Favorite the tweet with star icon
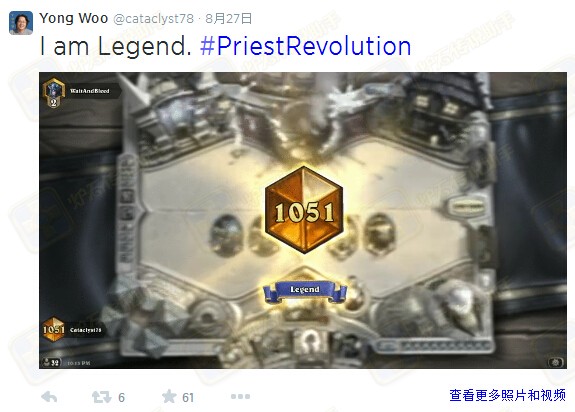Image resolution: width=575 pixels, height=412 pixels. pos(169,396)
